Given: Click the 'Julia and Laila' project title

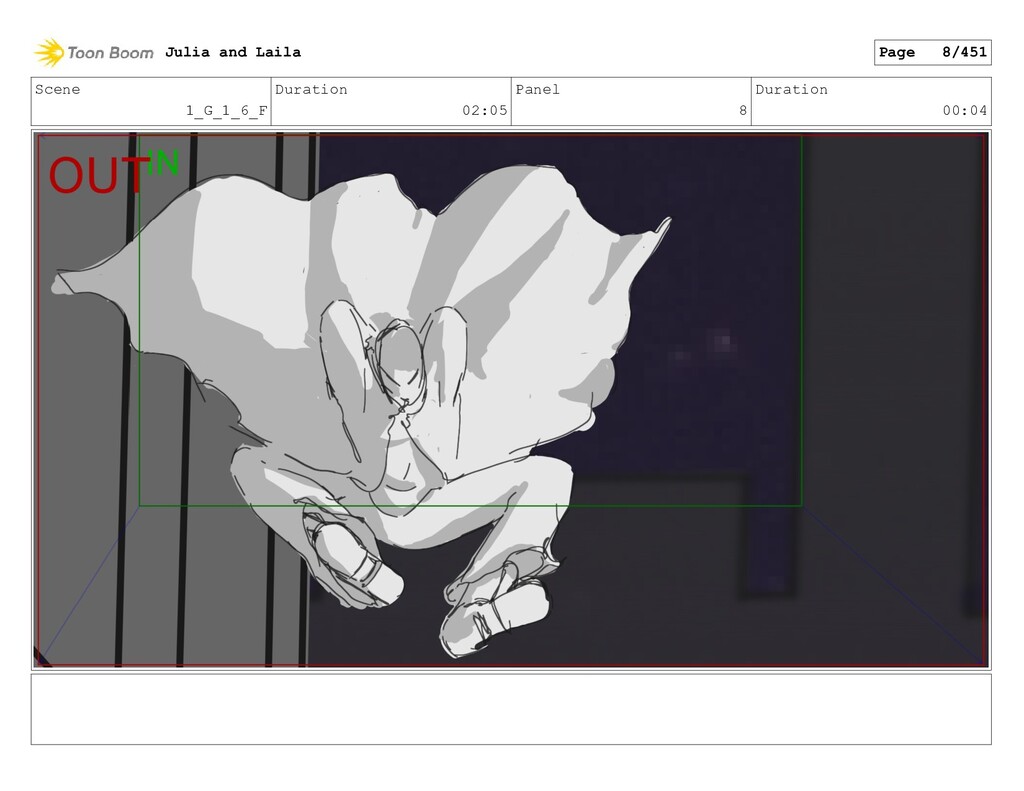Looking at the screenshot, I should (232, 52).
